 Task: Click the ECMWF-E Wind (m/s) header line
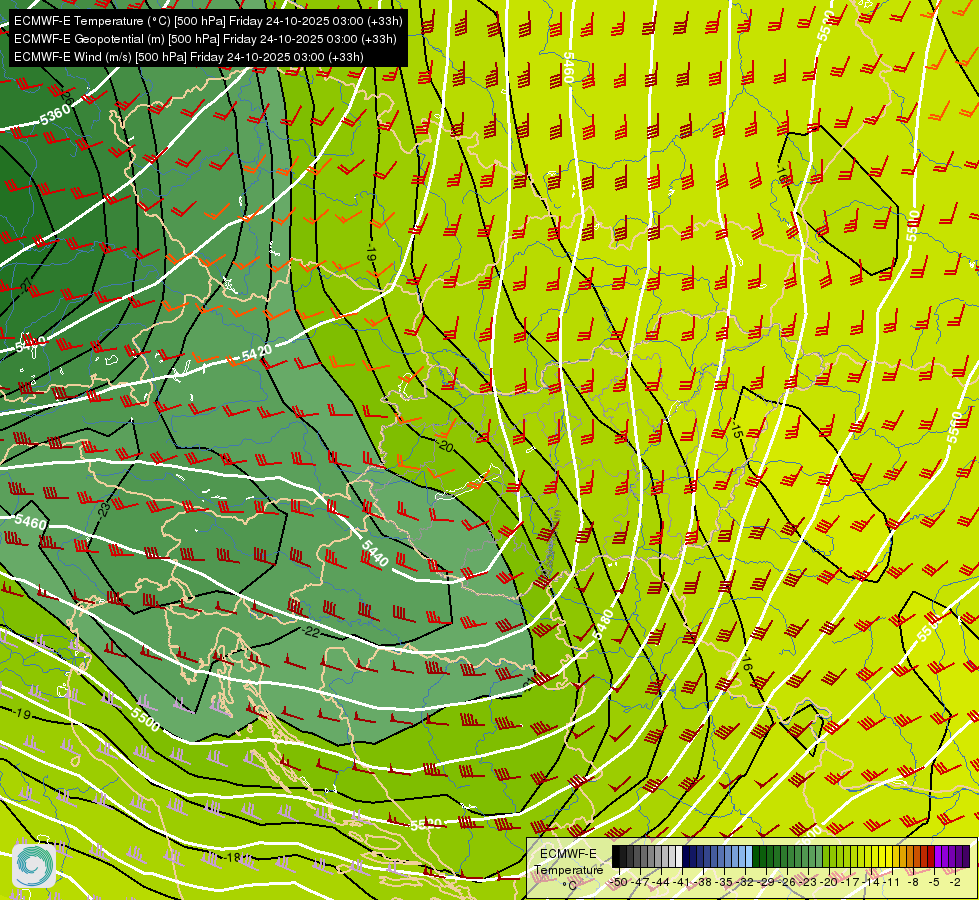coord(188,57)
